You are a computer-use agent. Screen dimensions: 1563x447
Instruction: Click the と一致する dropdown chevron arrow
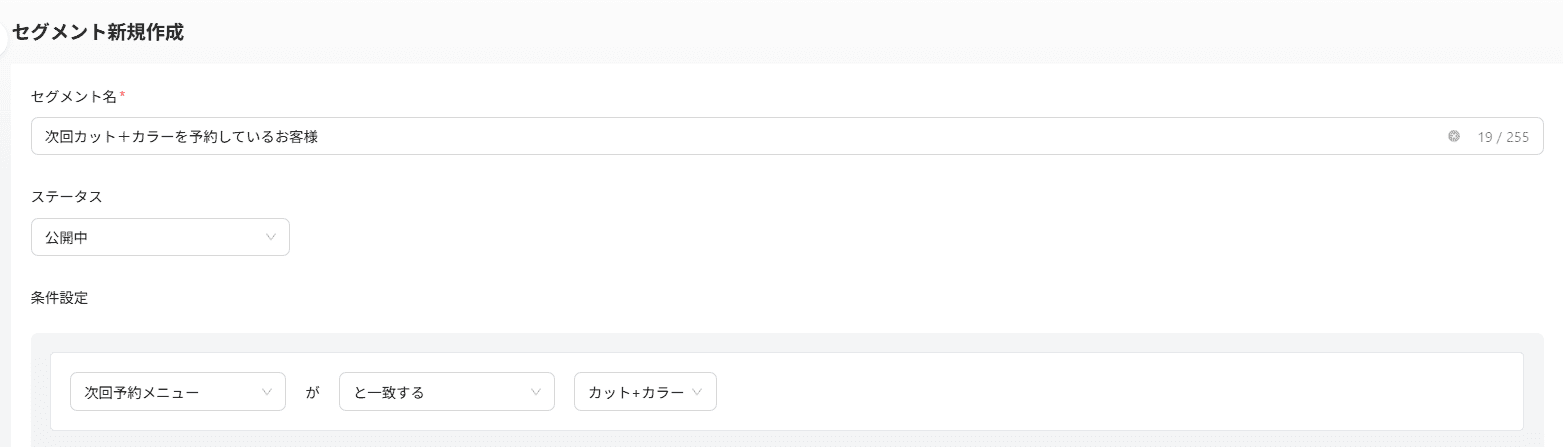pos(536,392)
